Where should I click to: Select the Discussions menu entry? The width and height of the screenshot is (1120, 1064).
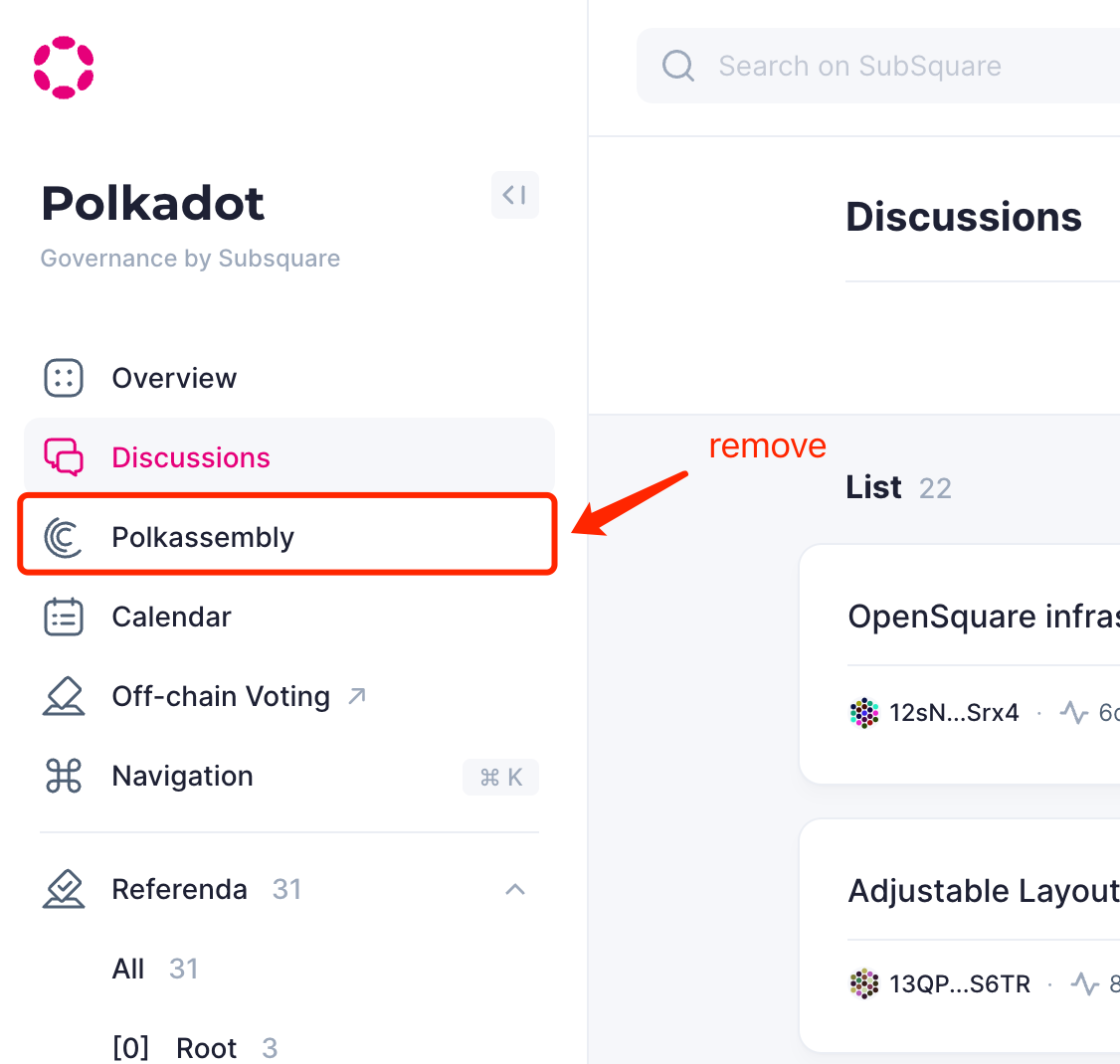pos(190,456)
